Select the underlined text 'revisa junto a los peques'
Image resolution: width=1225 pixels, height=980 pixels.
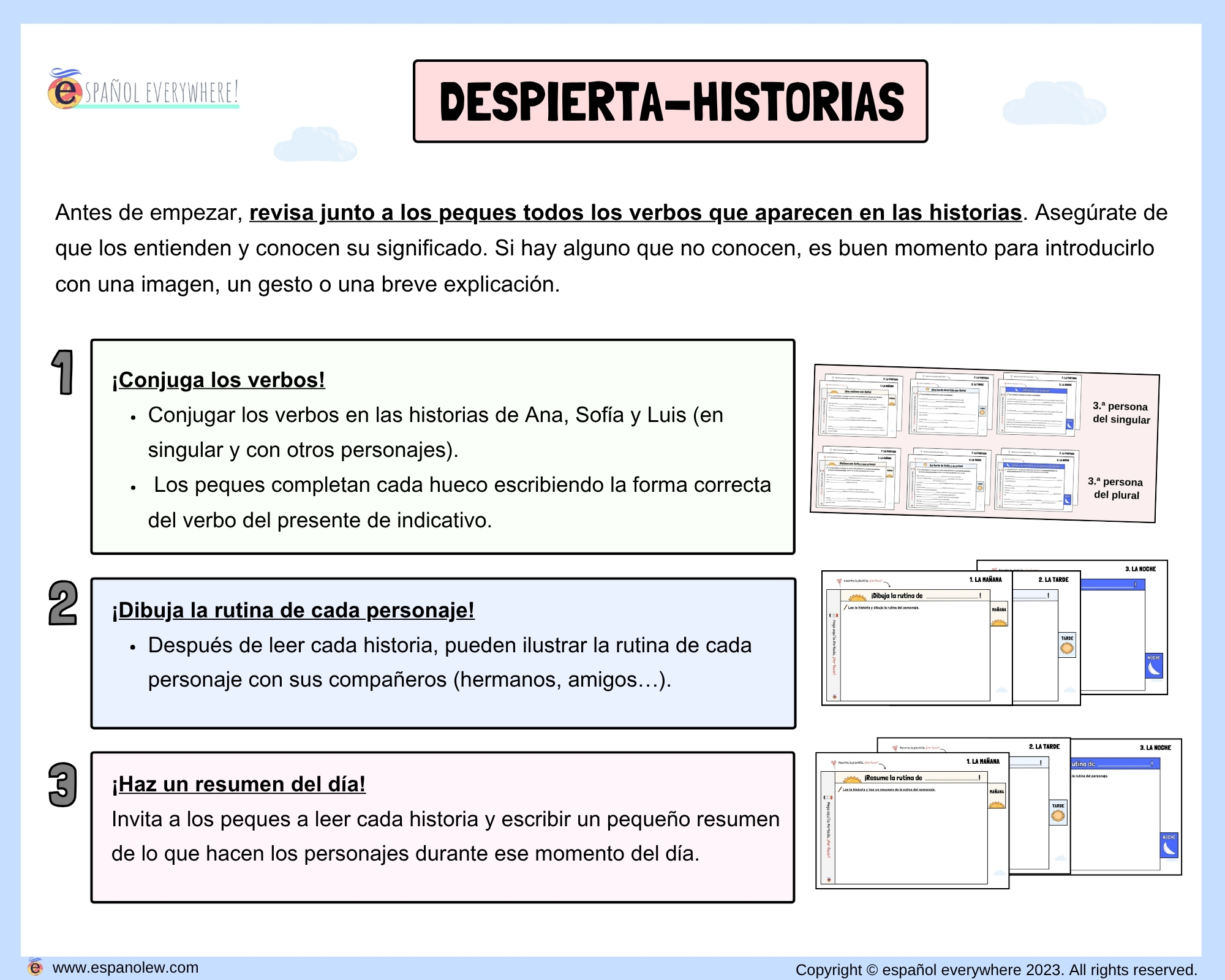383,213
